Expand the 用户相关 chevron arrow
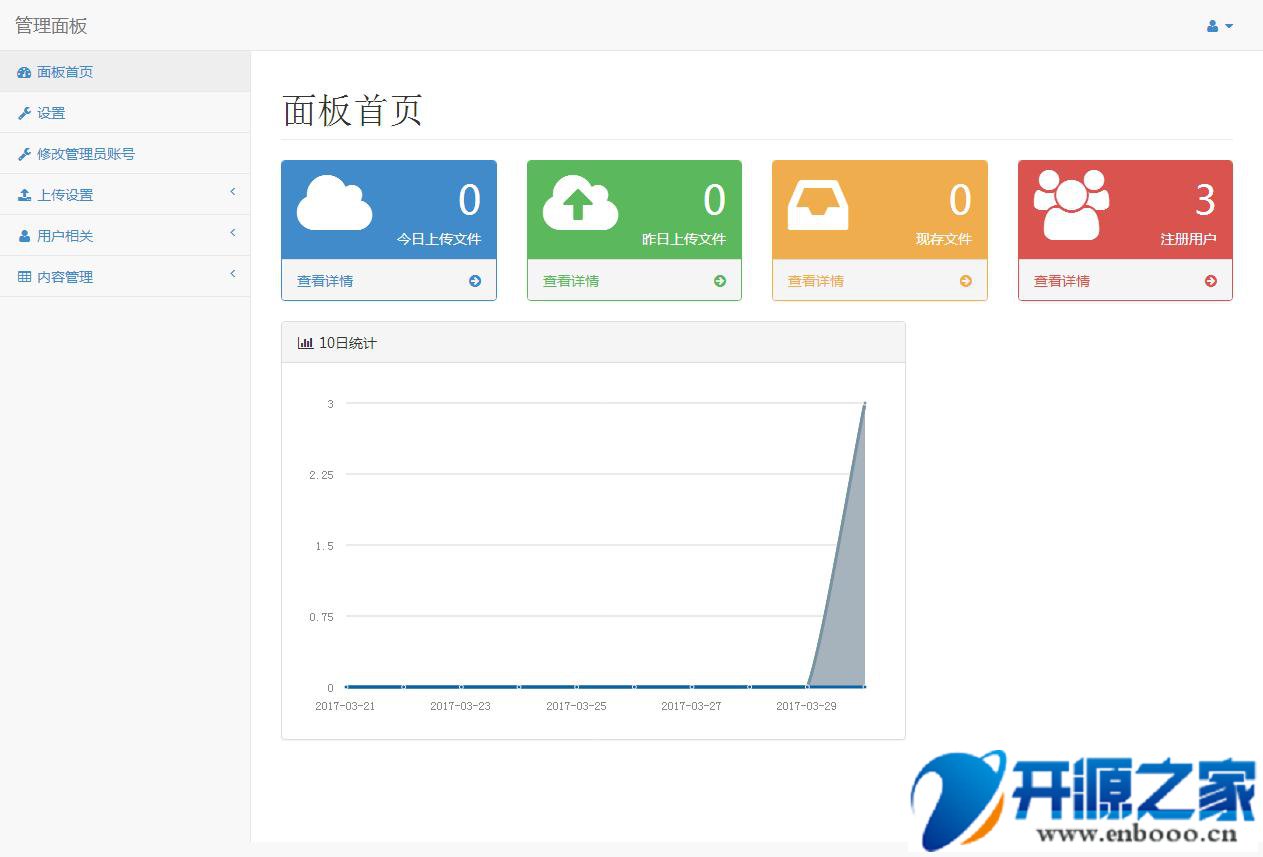The height and width of the screenshot is (857, 1263). click(x=233, y=232)
